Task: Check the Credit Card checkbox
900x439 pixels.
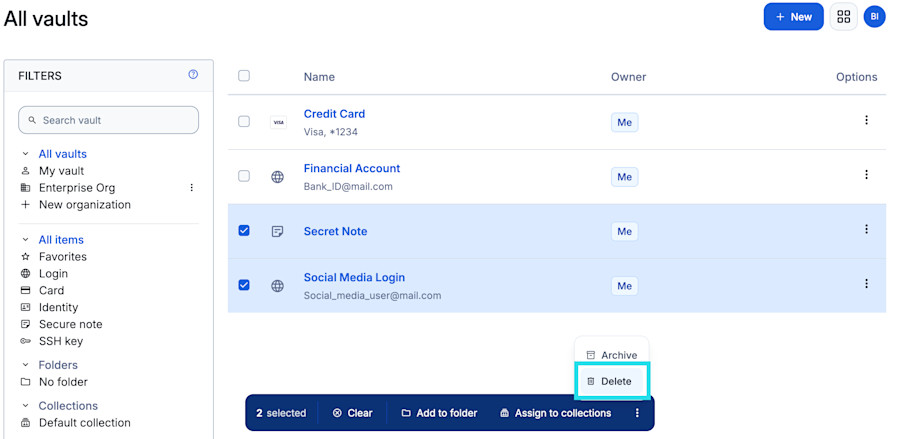Action: click(244, 121)
